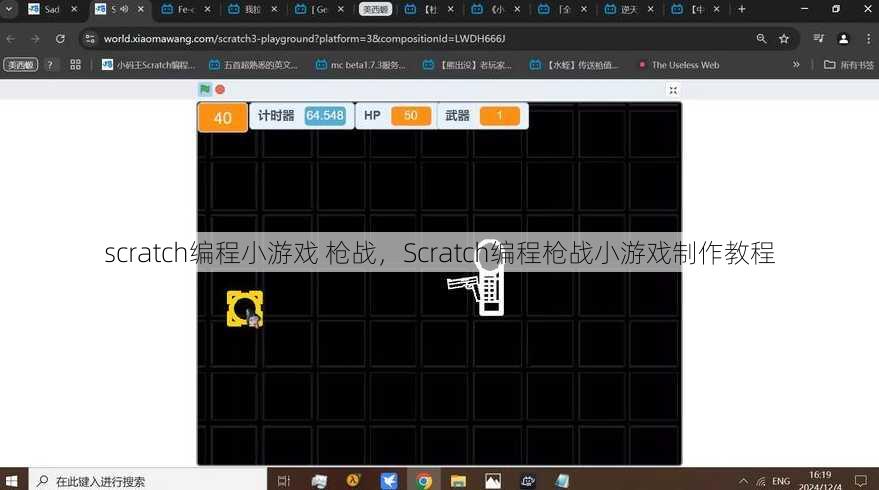
Task: Open Photos app in taskbar
Action: click(493, 481)
